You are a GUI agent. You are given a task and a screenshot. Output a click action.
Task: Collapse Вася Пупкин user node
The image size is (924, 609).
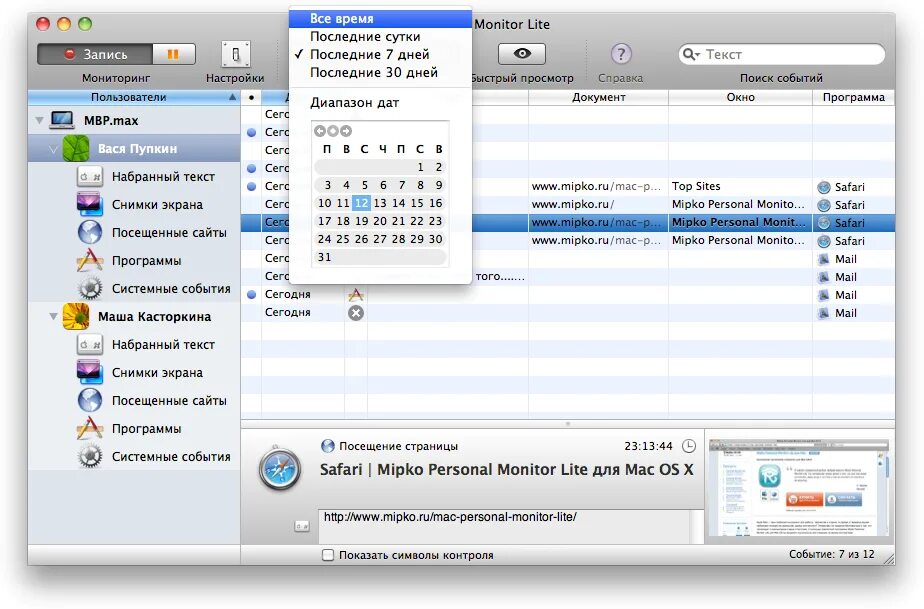[x=54, y=149]
